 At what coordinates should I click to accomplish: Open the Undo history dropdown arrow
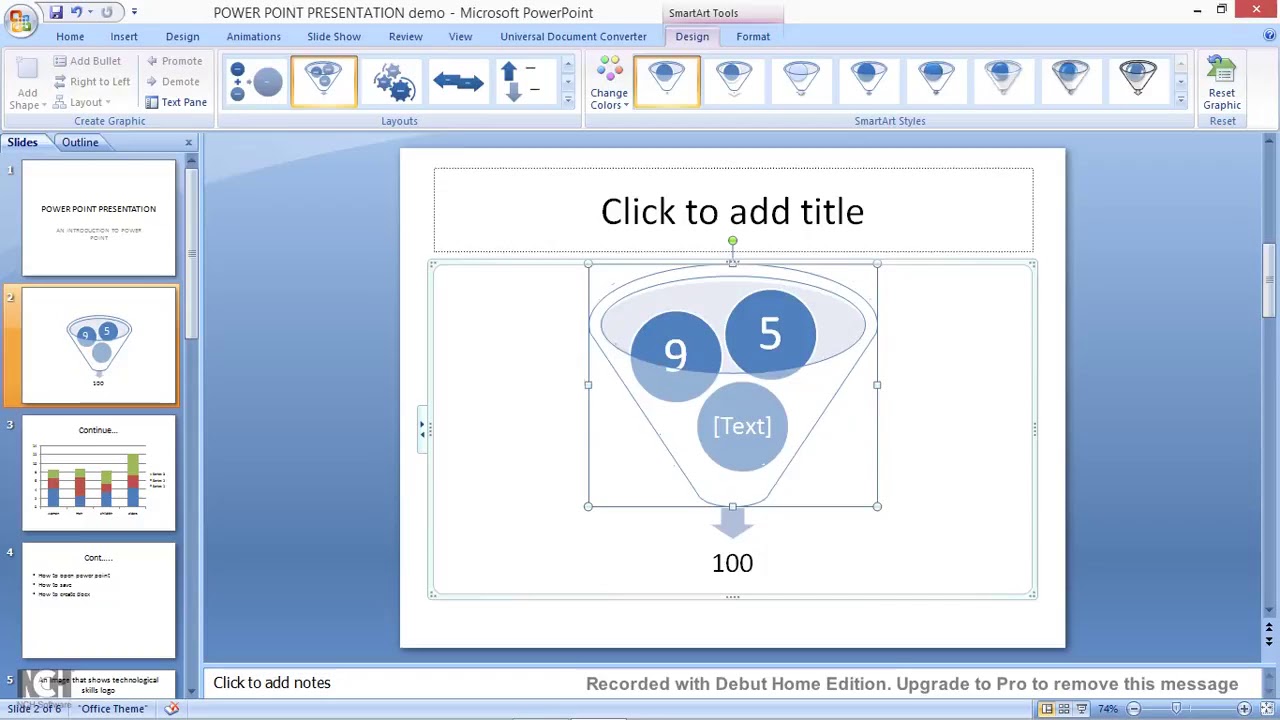point(90,12)
